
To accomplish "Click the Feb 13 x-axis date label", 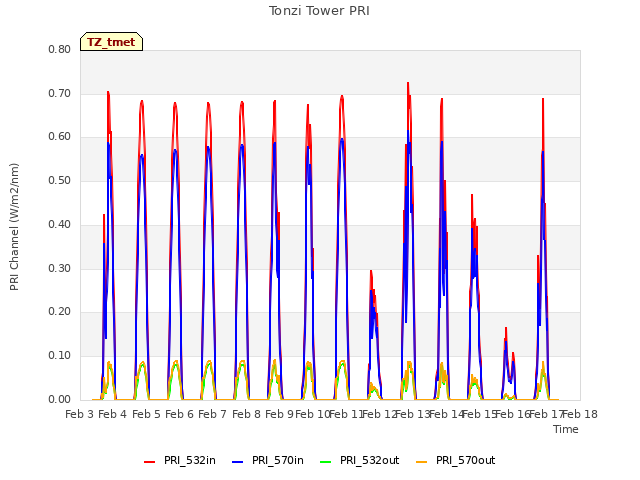I will 413,414.
